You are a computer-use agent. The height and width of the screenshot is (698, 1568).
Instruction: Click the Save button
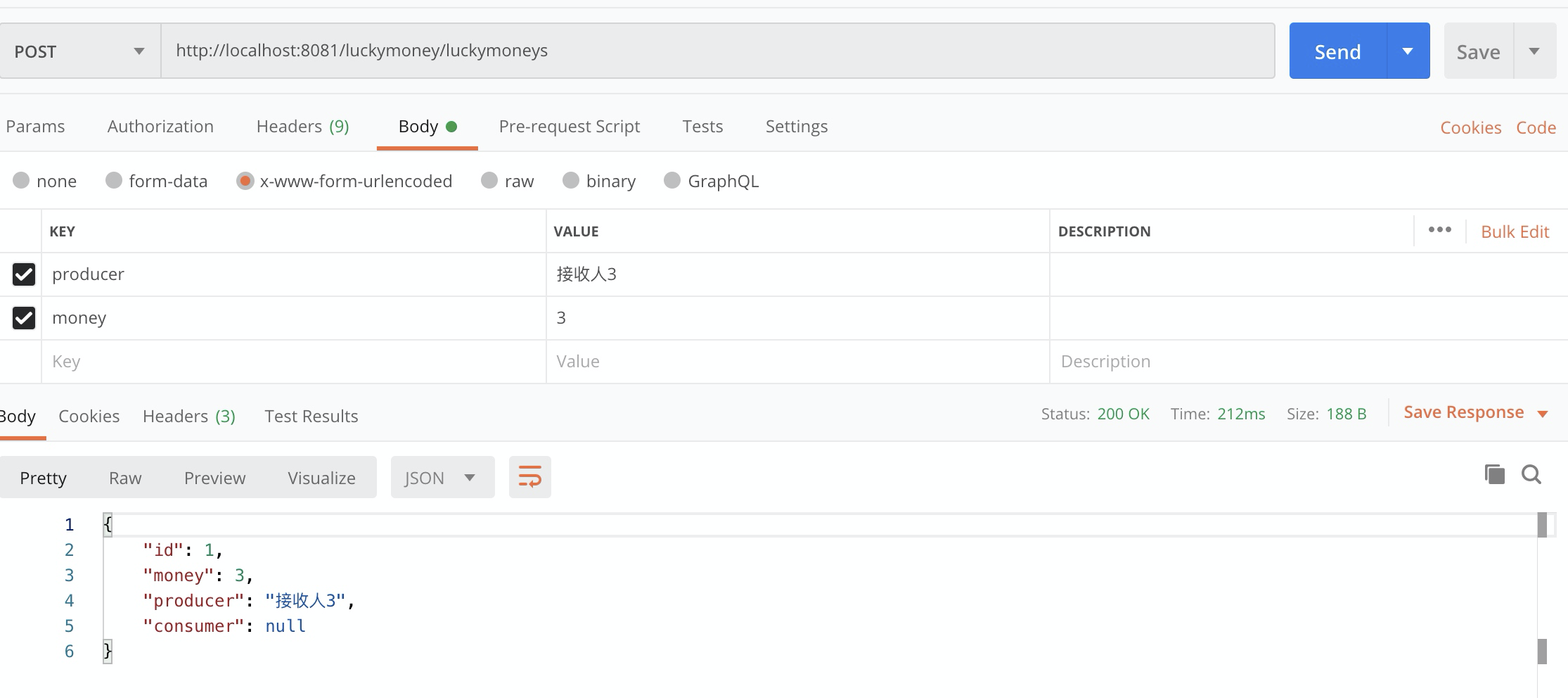click(1478, 51)
